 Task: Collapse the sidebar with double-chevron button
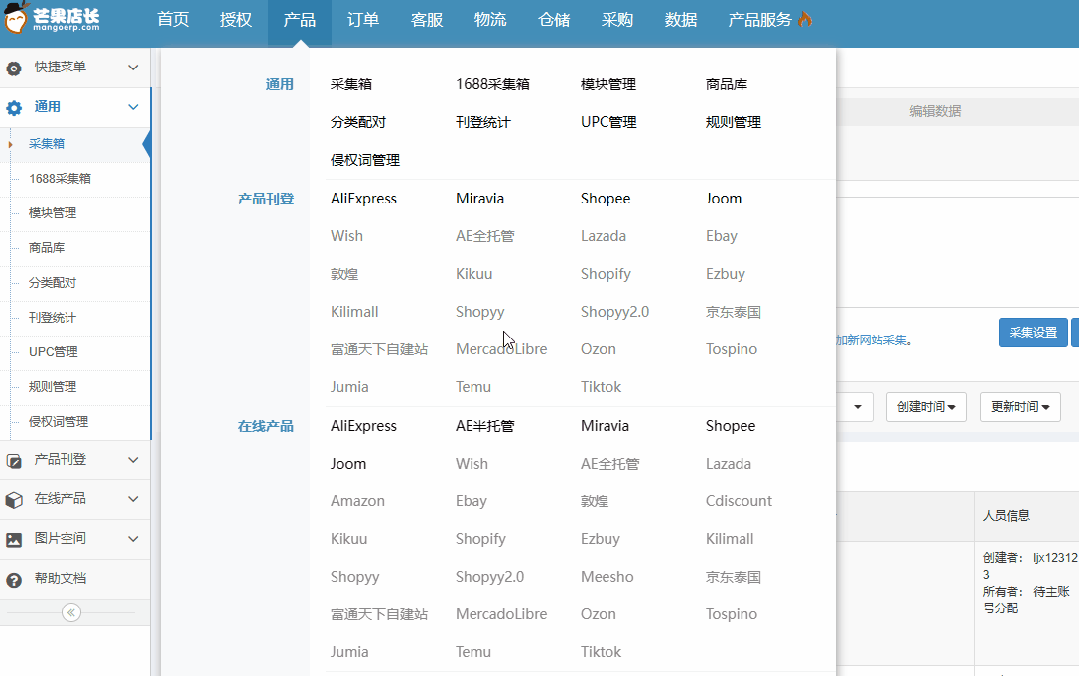[x=71, y=612]
